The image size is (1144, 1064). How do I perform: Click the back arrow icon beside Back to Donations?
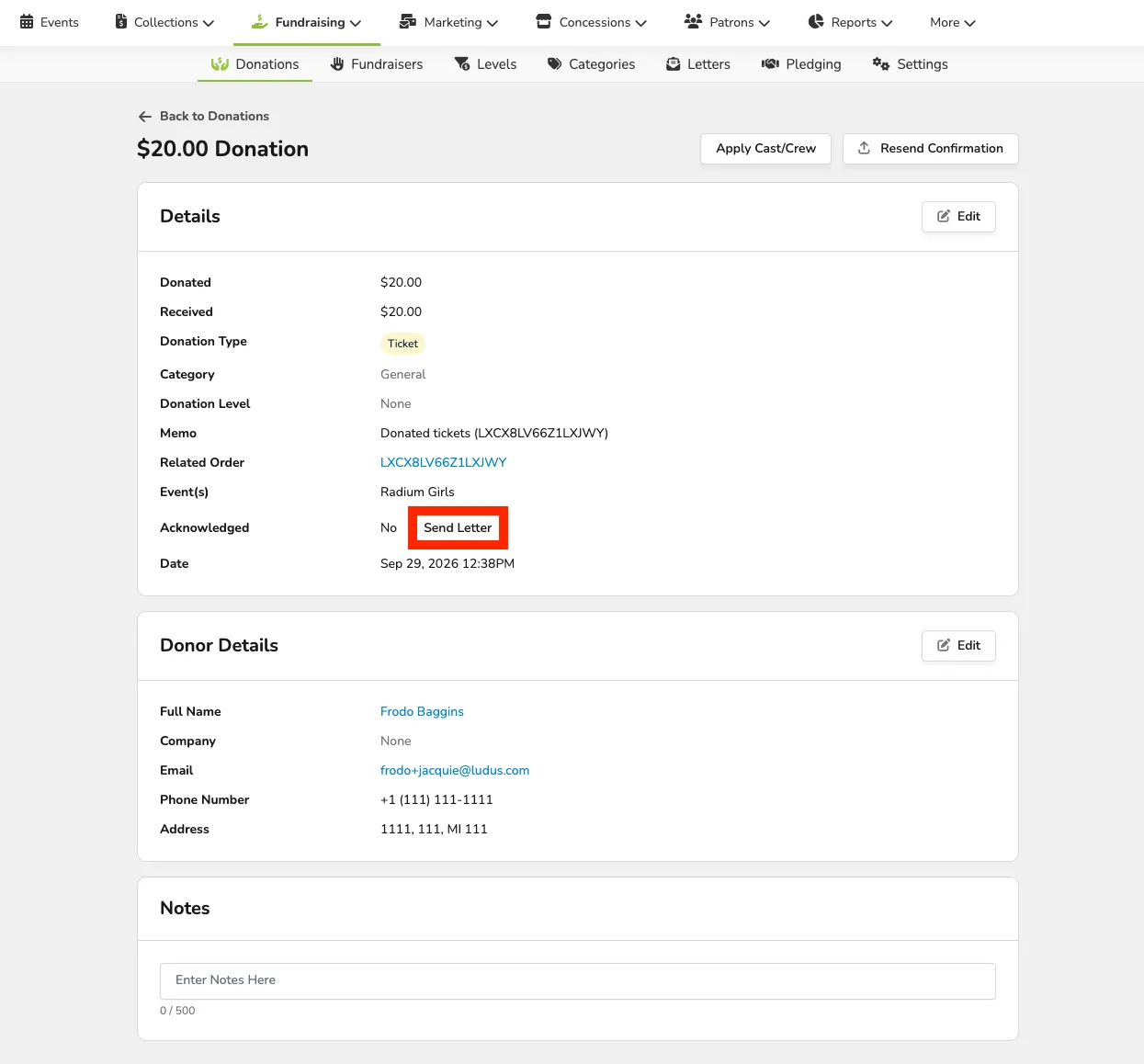[145, 117]
